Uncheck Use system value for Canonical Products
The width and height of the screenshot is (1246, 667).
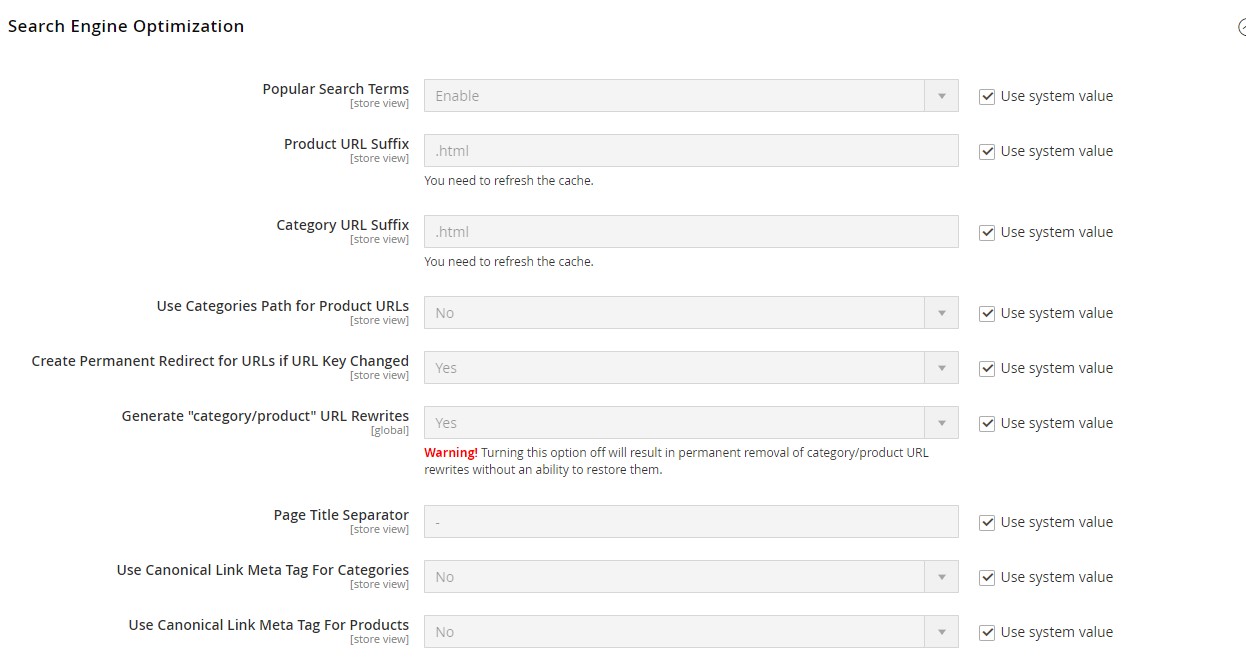click(x=987, y=631)
